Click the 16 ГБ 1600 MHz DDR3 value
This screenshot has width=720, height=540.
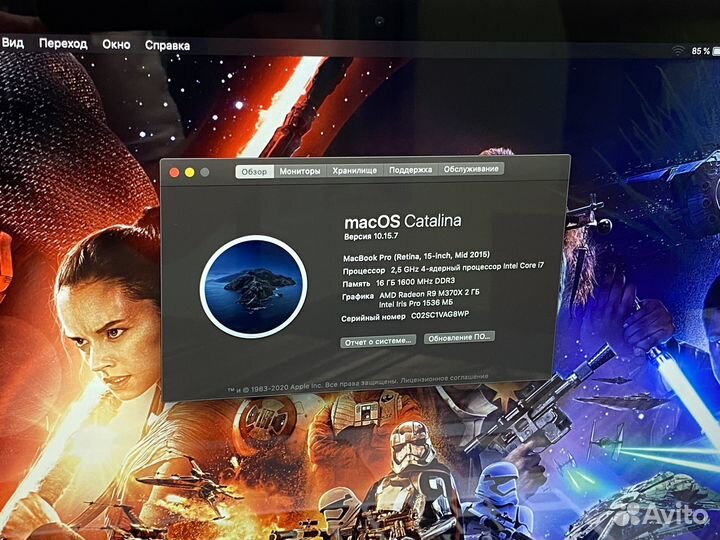[x=416, y=281]
